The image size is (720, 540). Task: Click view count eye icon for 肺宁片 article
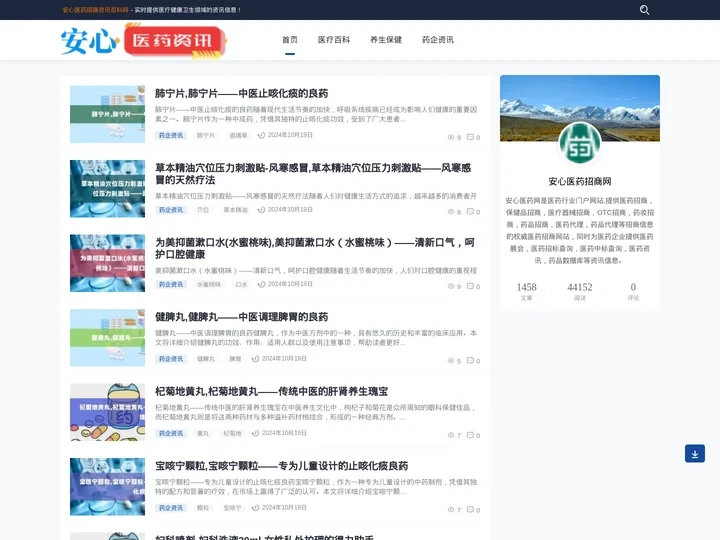[x=451, y=137]
